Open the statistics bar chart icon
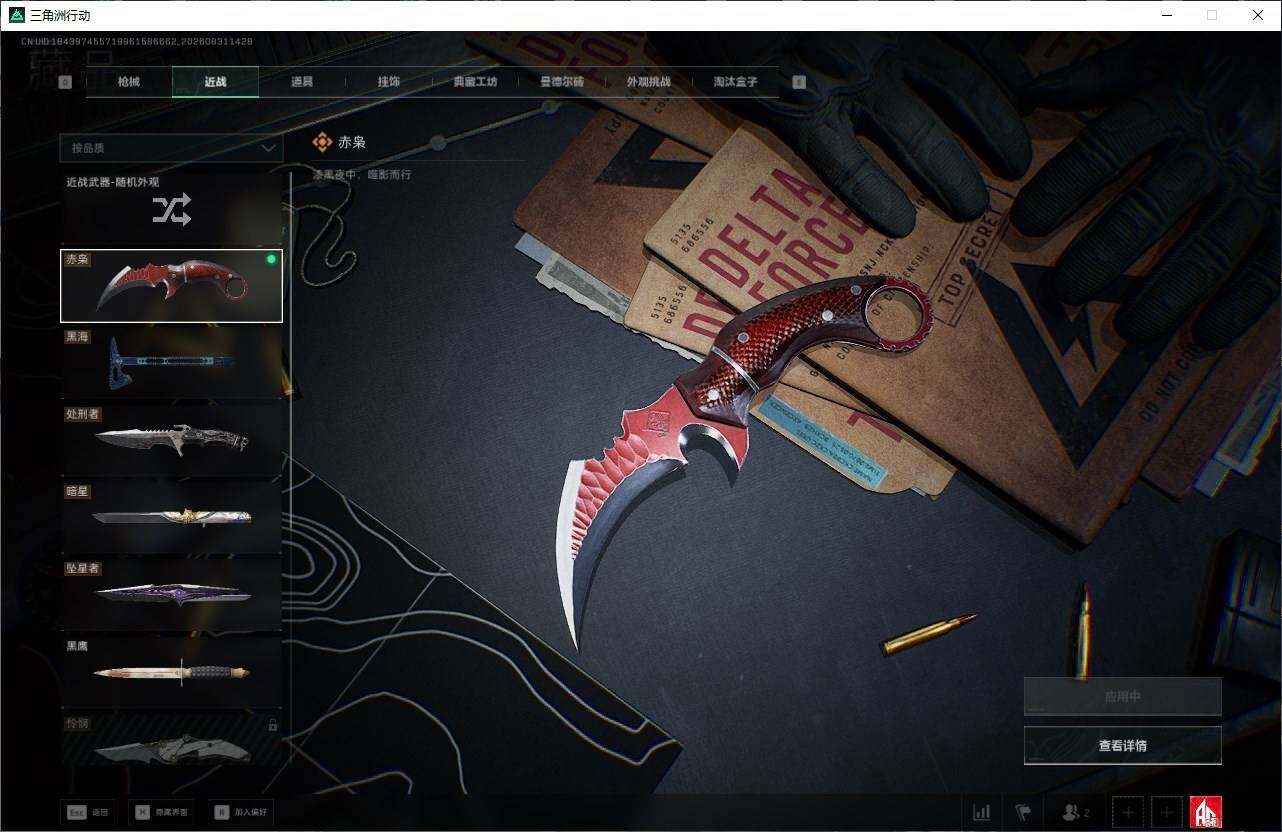Screen dimensions: 1282x832 click(x=981, y=812)
